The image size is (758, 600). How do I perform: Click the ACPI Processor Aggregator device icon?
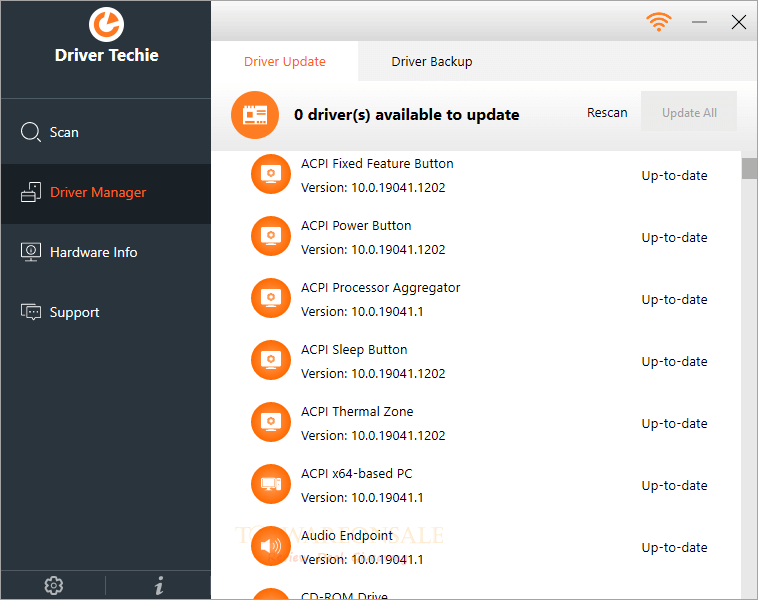[x=271, y=298]
